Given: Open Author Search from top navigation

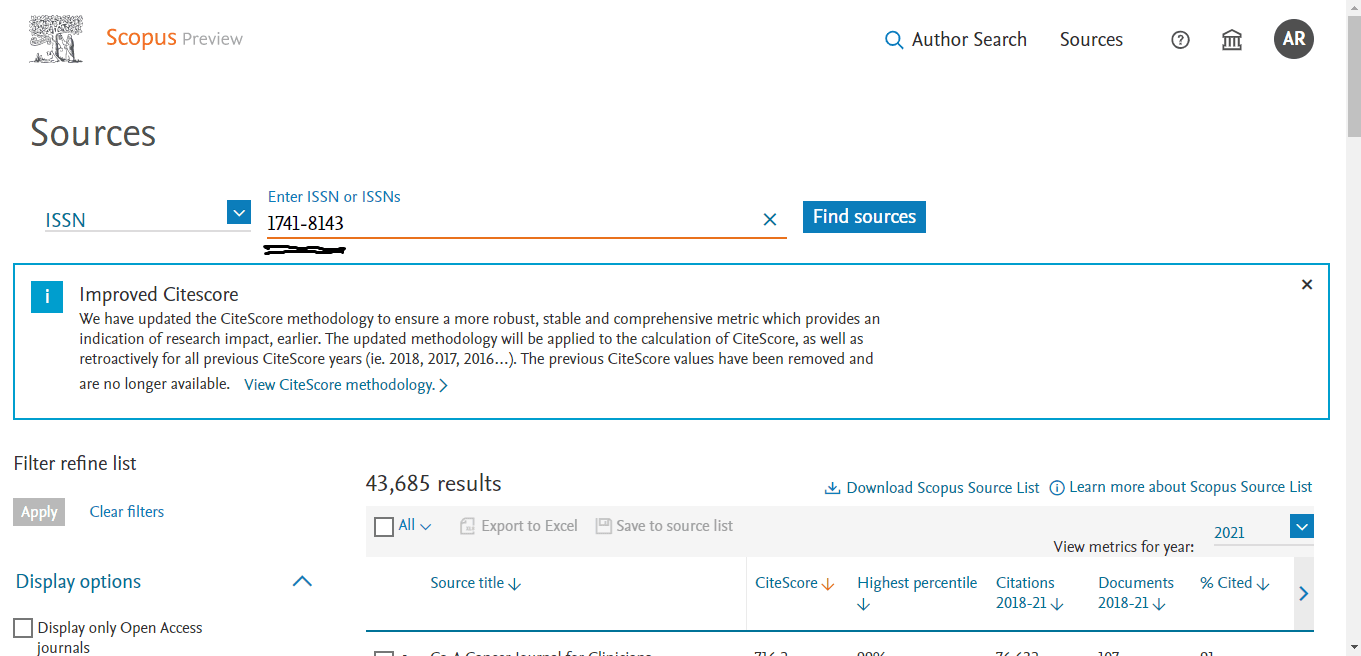Looking at the screenshot, I should [968, 39].
